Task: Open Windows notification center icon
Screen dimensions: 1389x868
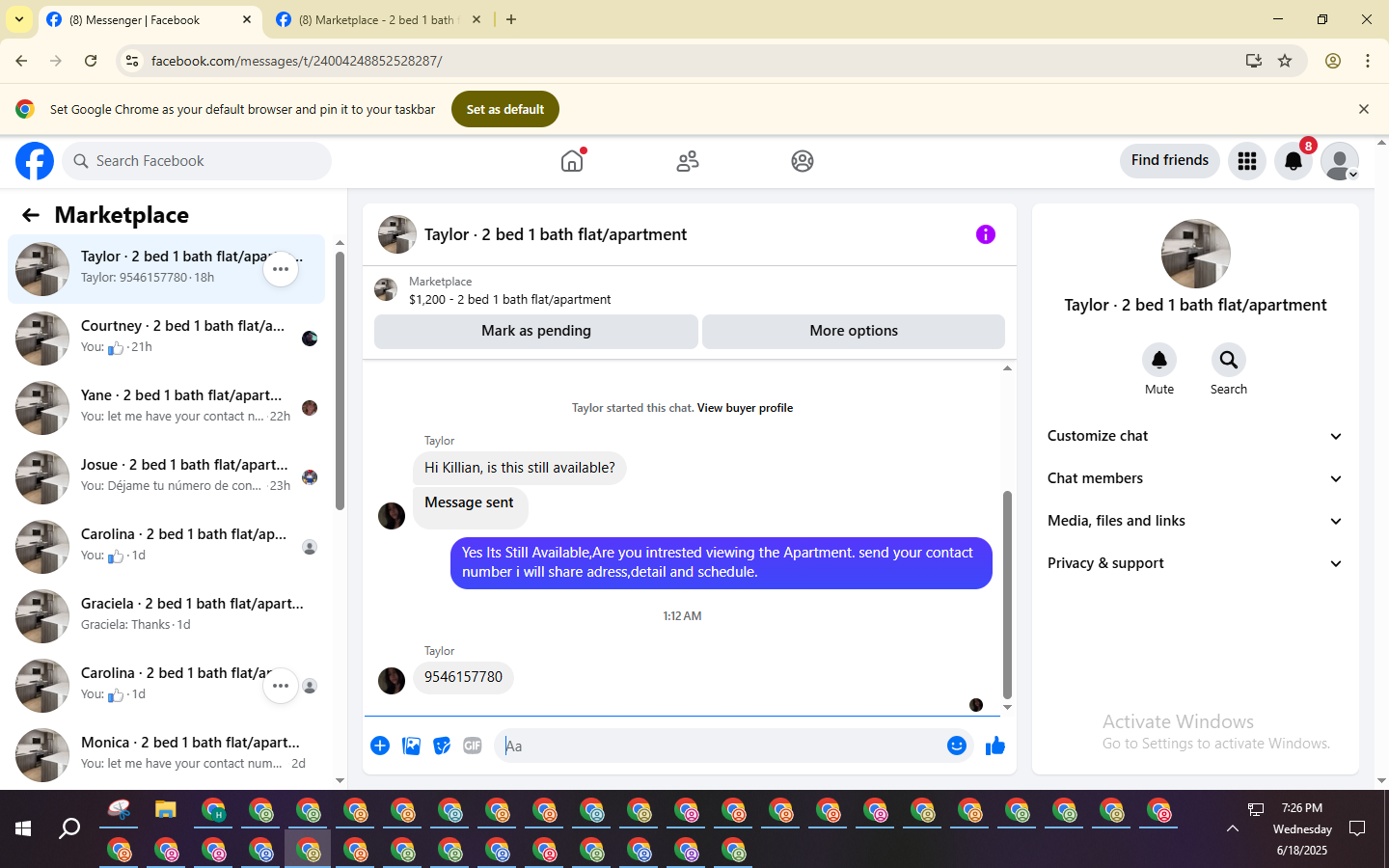Action: 1357,828
